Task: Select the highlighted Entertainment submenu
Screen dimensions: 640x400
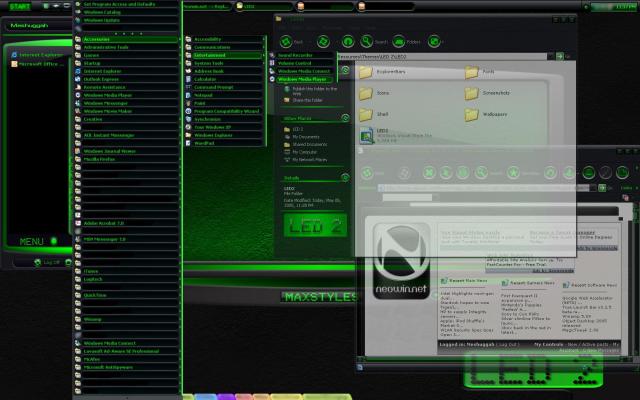Action: (x=224, y=55)
